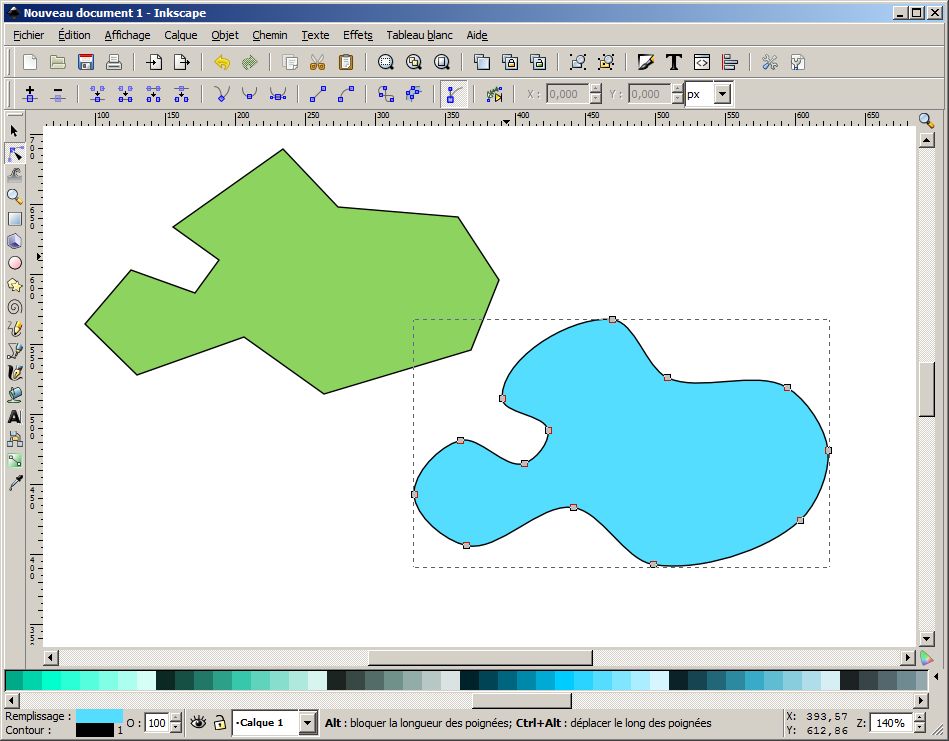Open the px units dropdown
This screenshot has width=949, height=741.
pos(723,94)
